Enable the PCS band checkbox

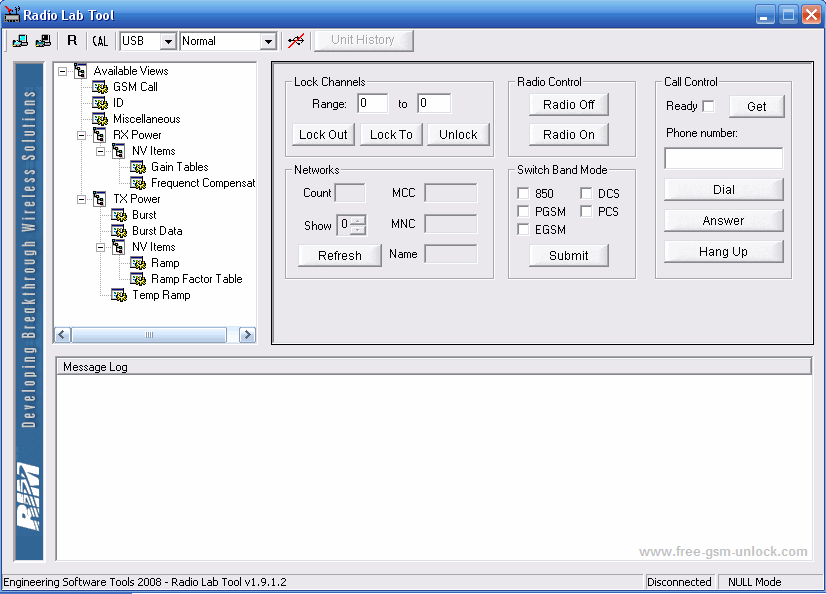586,211
